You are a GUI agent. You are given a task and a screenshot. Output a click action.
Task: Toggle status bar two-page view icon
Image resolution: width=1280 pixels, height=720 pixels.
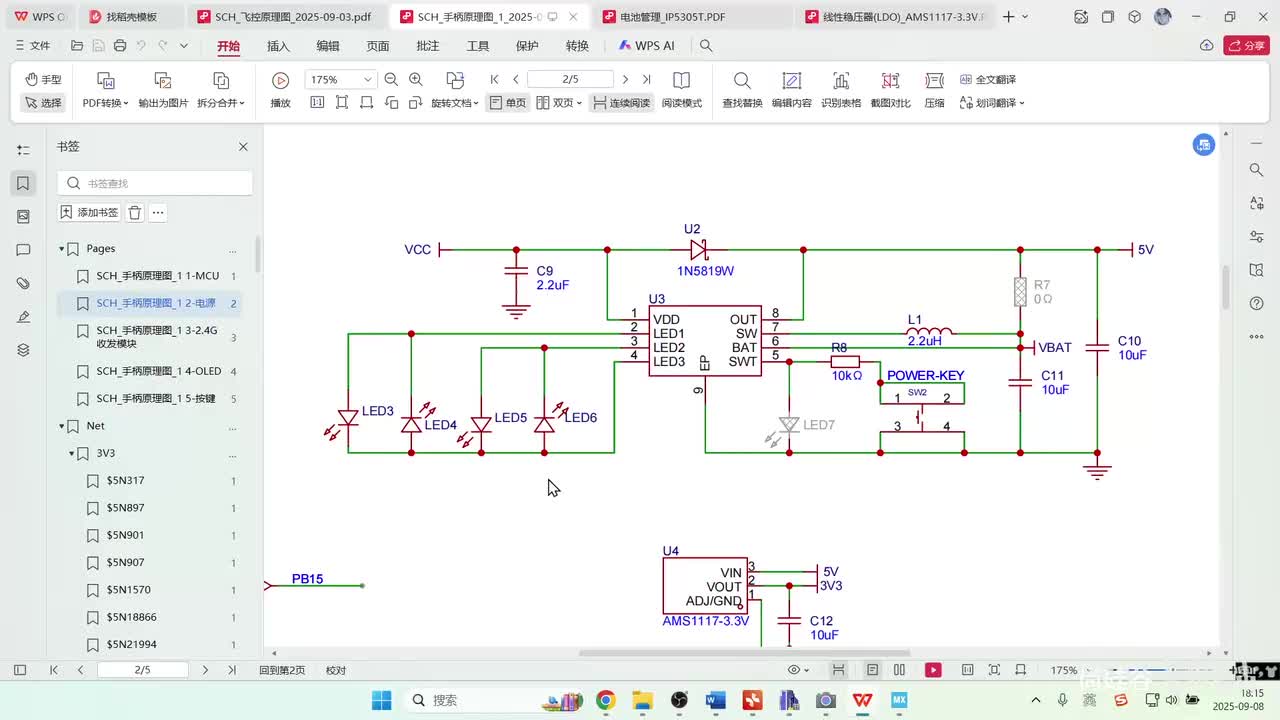(900, 670)
